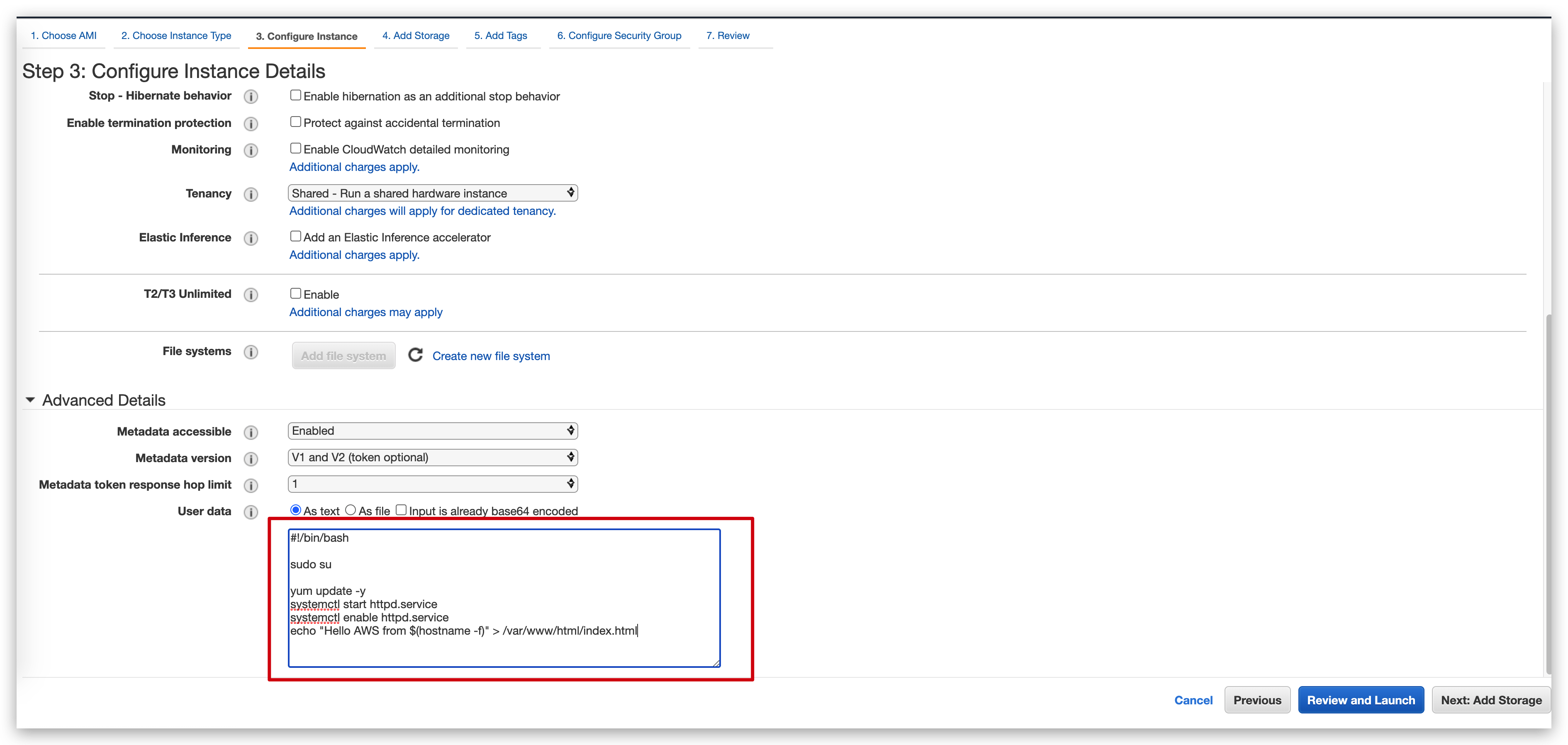Click the refresh file systems icon
Screen dimensions: 1568x745
pyautogui.click(x=415, y=355)
